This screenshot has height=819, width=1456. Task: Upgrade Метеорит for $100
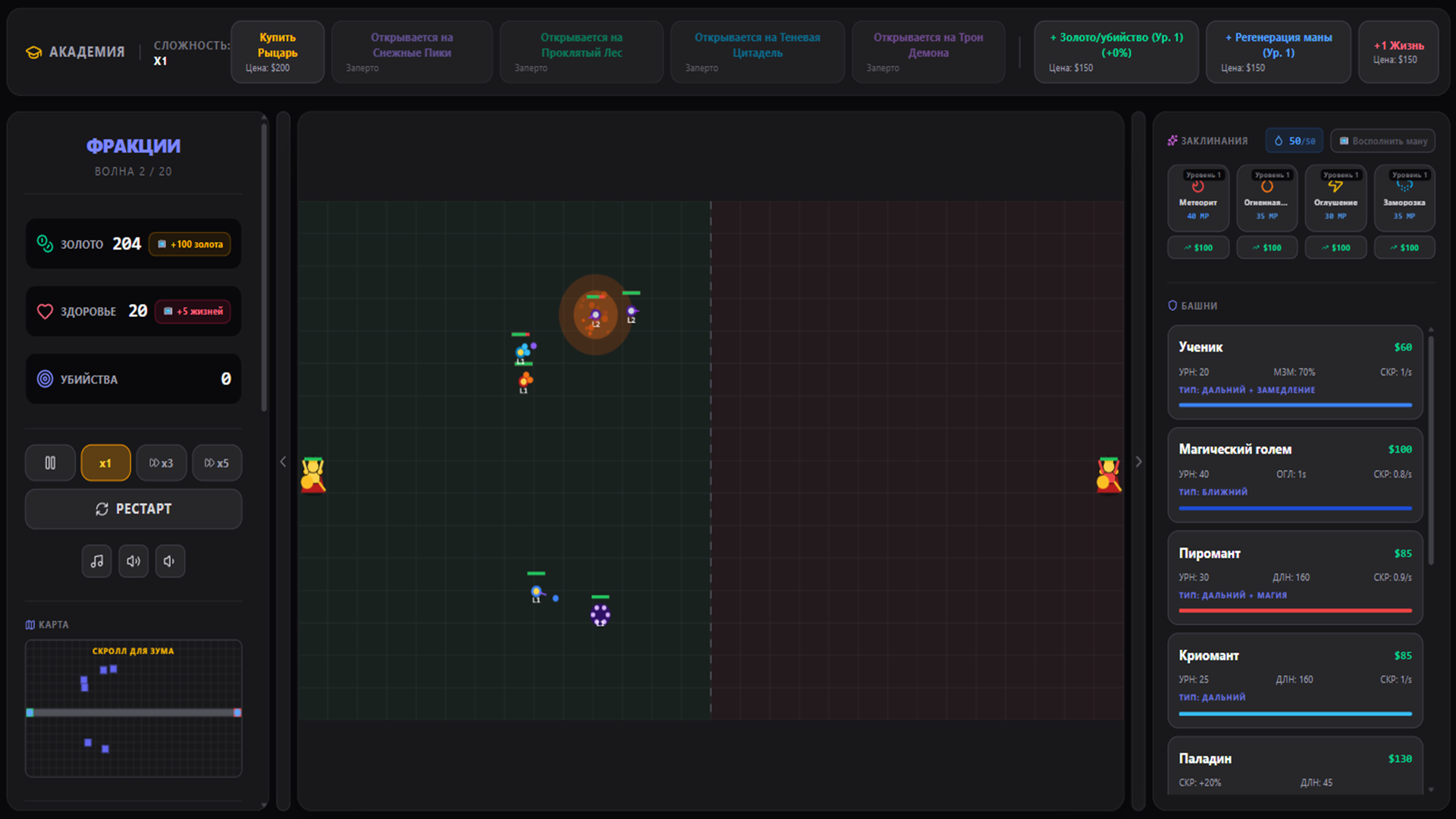coord(1198,247)
